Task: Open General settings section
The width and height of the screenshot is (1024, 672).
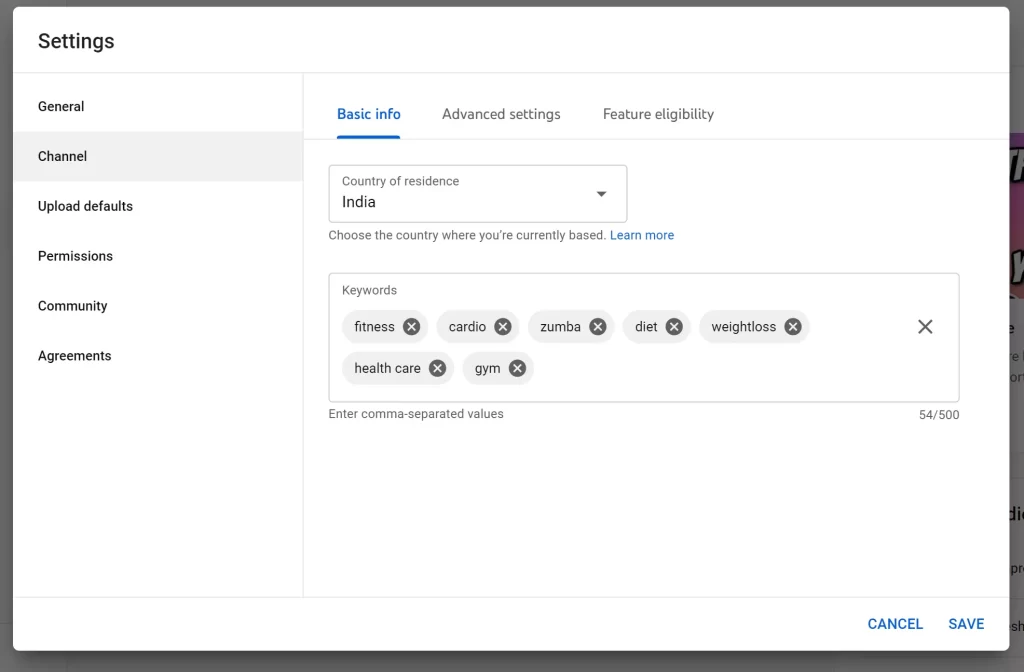Action: (x=61, y=107)
